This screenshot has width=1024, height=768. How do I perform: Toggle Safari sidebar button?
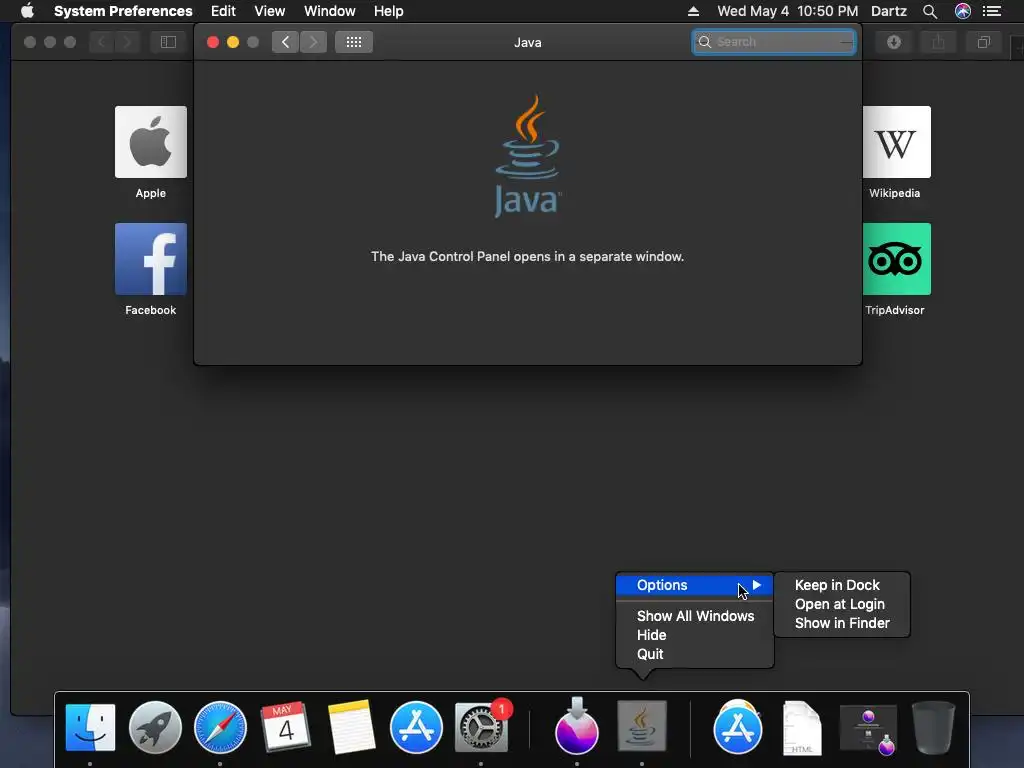(168, 42)
